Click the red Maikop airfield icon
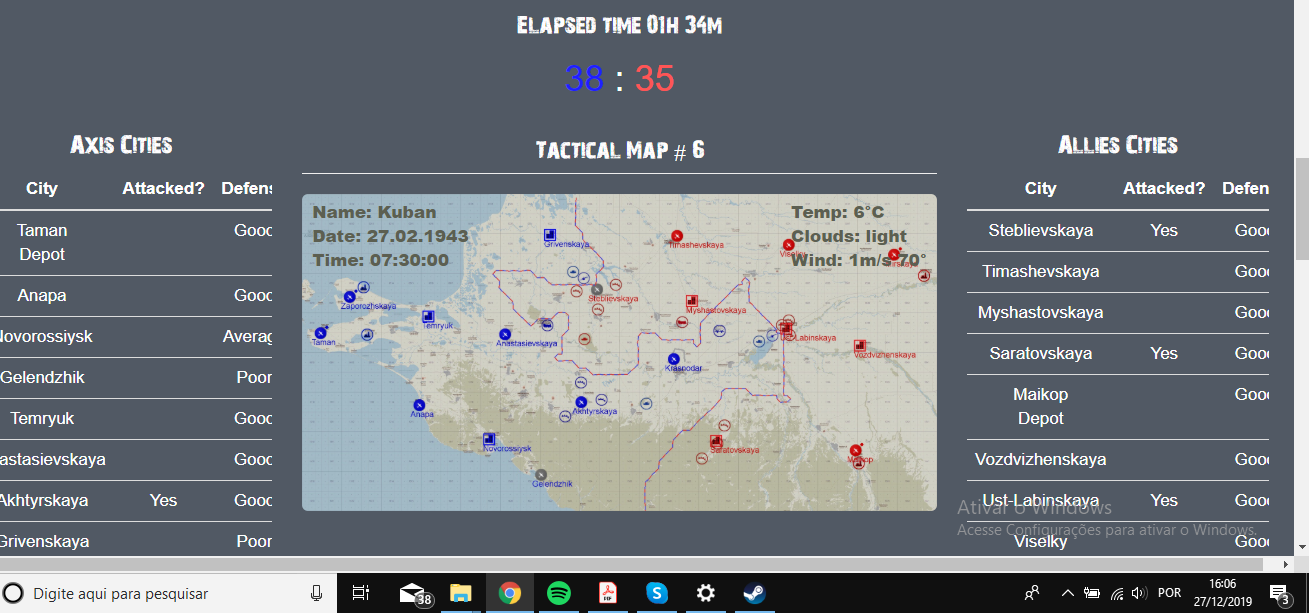Image resolution: width=1309 pixels, height=613 pixels. click(x=855, y=451)
